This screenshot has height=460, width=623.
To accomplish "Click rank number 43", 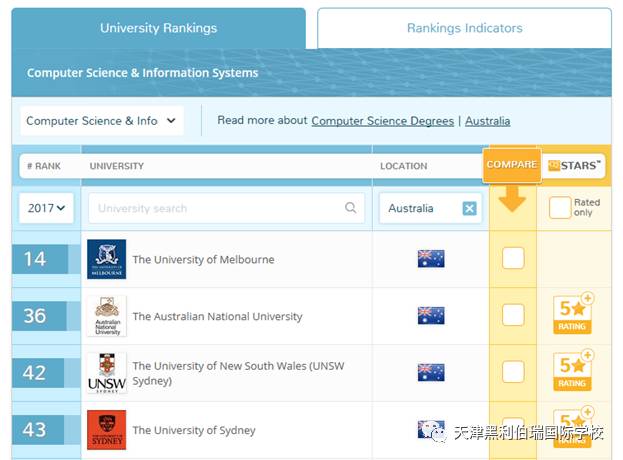I will (x=34, y=430).
